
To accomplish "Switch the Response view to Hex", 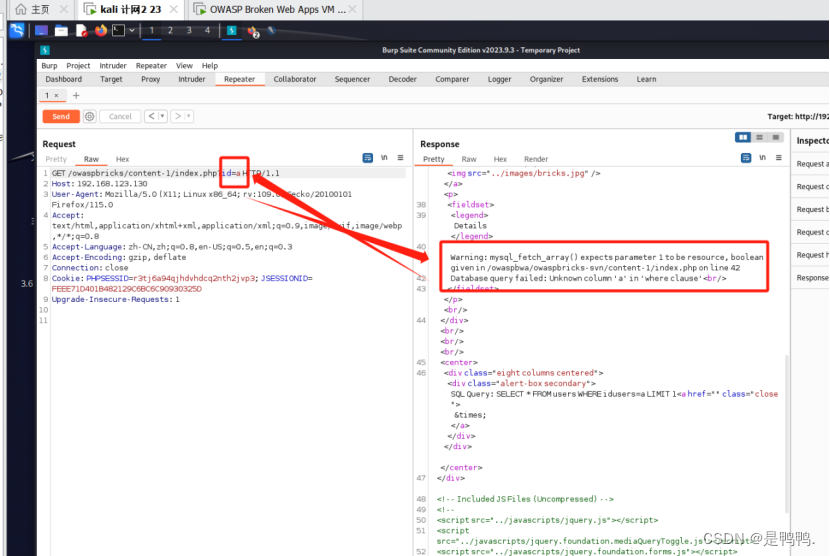I will (x=500, y=159).
